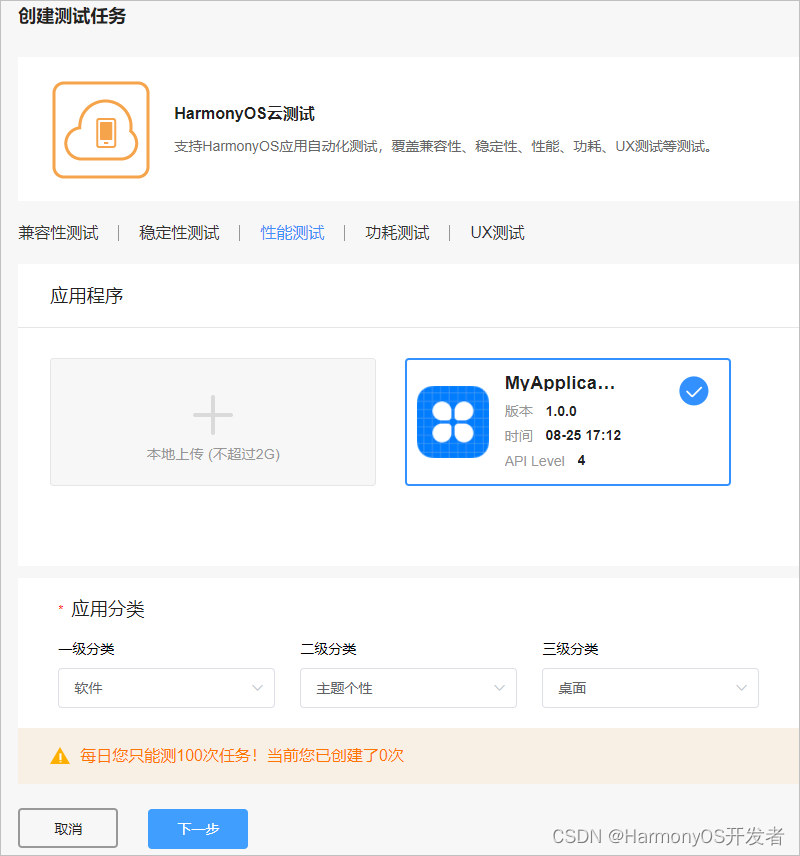Viewport: 800px width, 856px height.
Task: Click the plus icon for local upload
Action: (x=213, y=415)
